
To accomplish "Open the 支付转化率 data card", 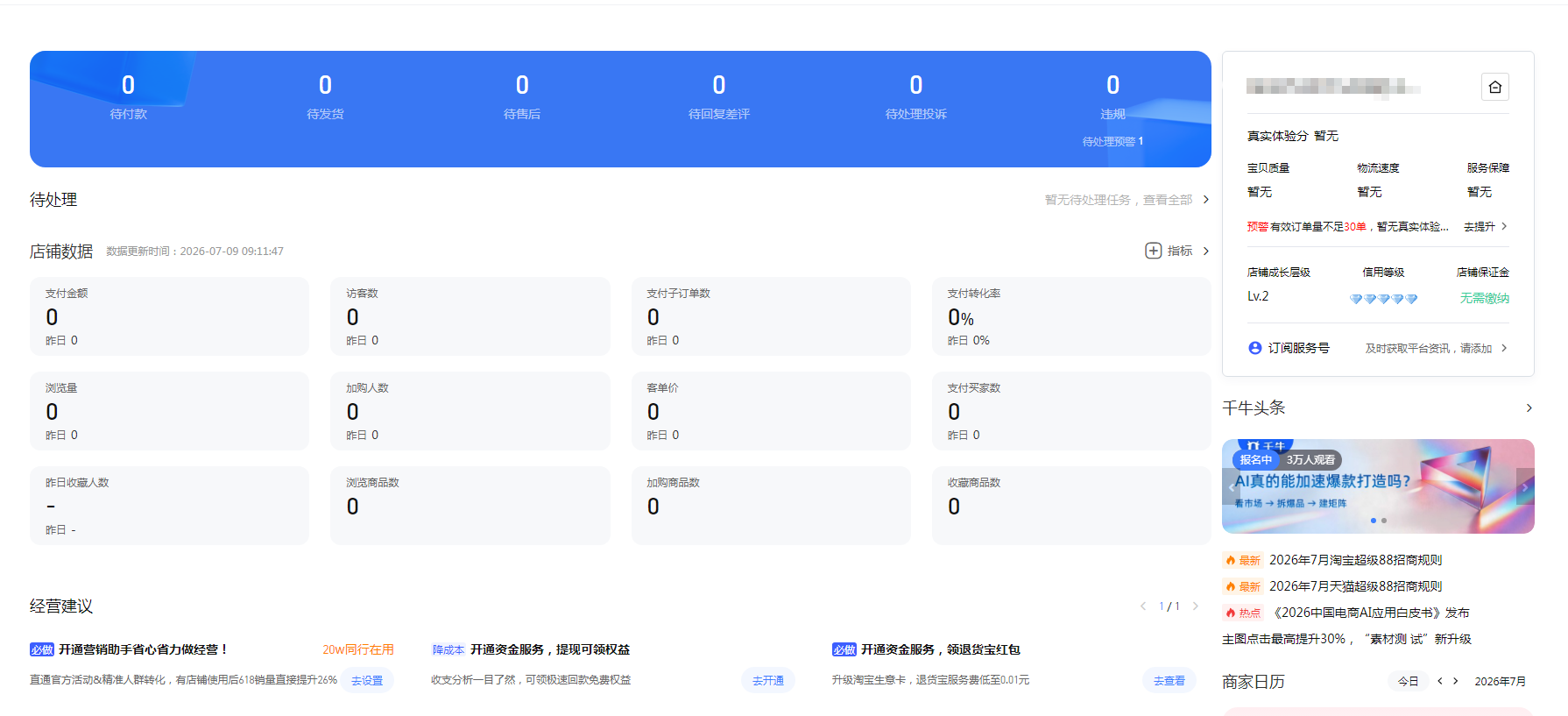I will 1071,316.
